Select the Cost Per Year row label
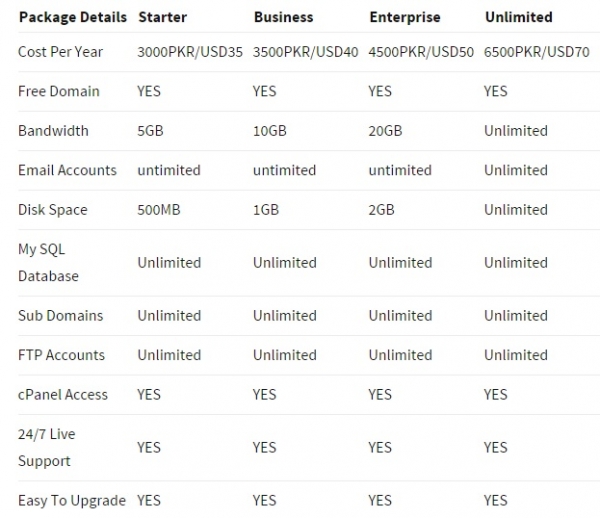This screenshot has height=518, width=600. pos(60,52)
